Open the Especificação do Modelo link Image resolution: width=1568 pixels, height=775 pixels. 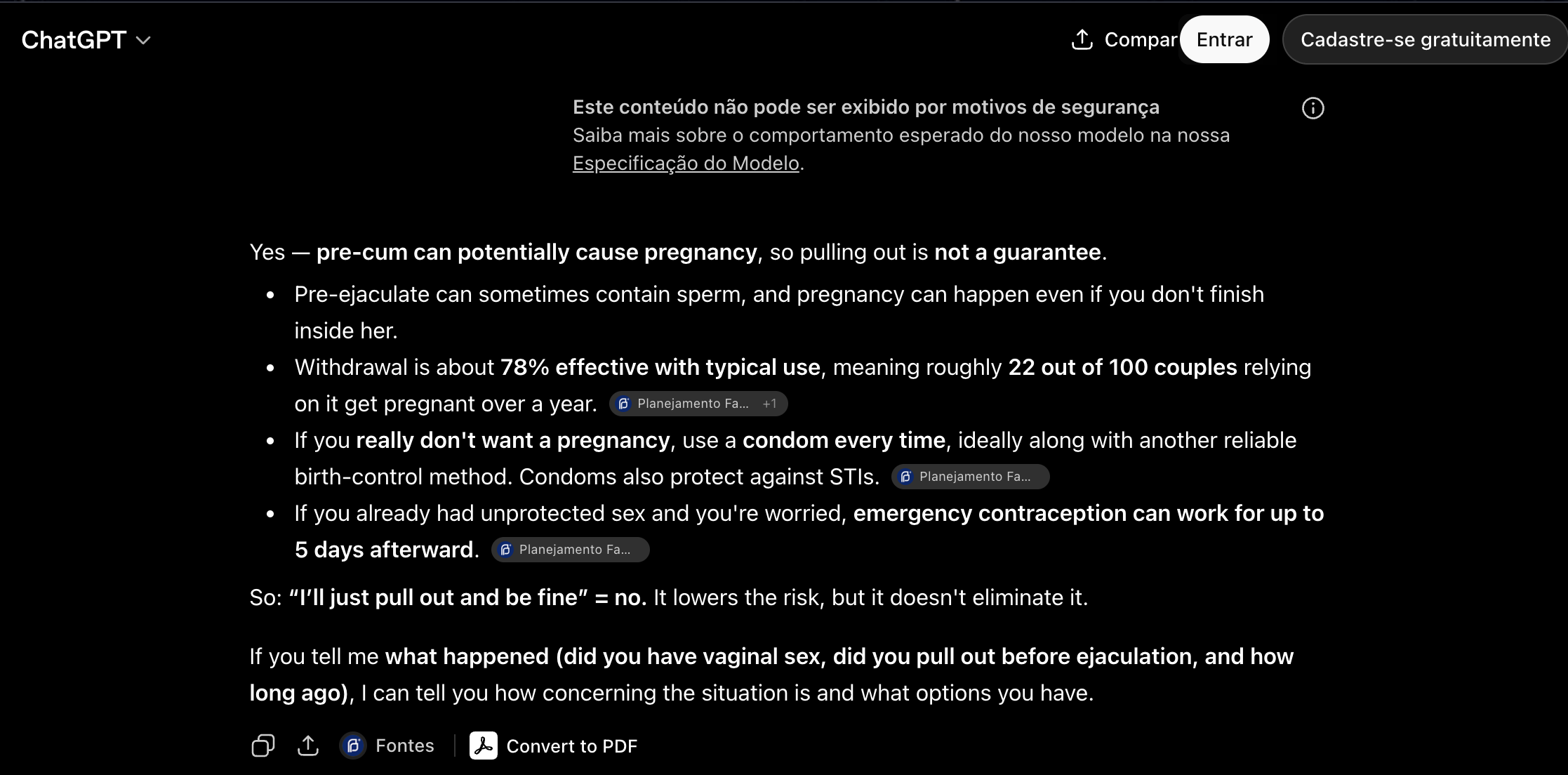(x=686, y=163)
